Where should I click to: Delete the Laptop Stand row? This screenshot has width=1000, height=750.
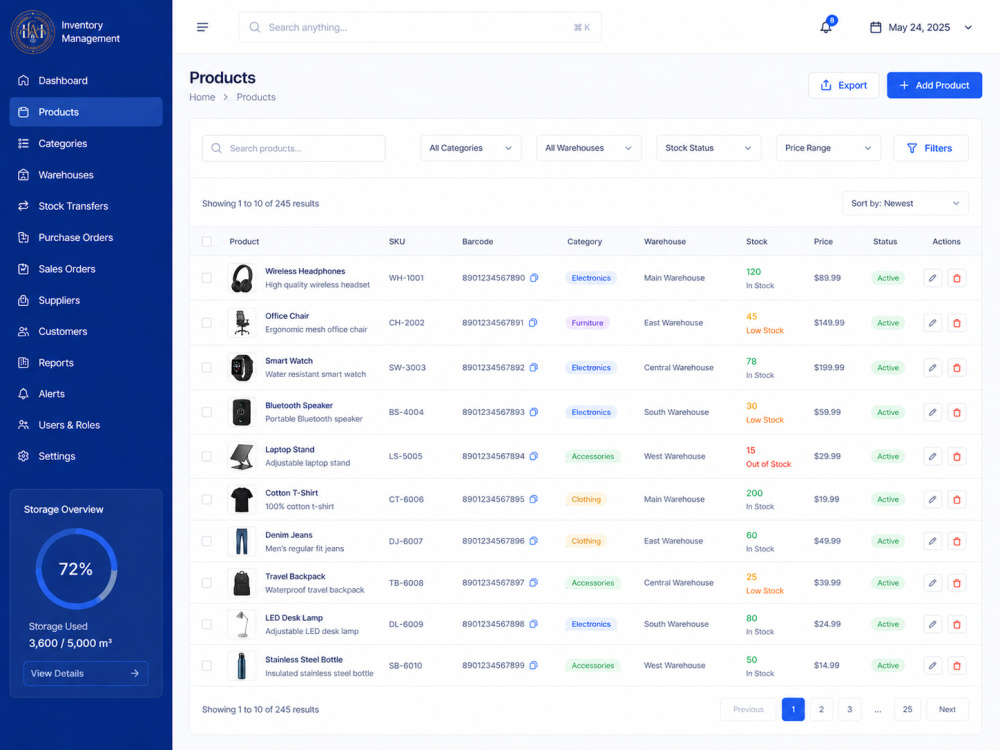click(x=957, y=456)
